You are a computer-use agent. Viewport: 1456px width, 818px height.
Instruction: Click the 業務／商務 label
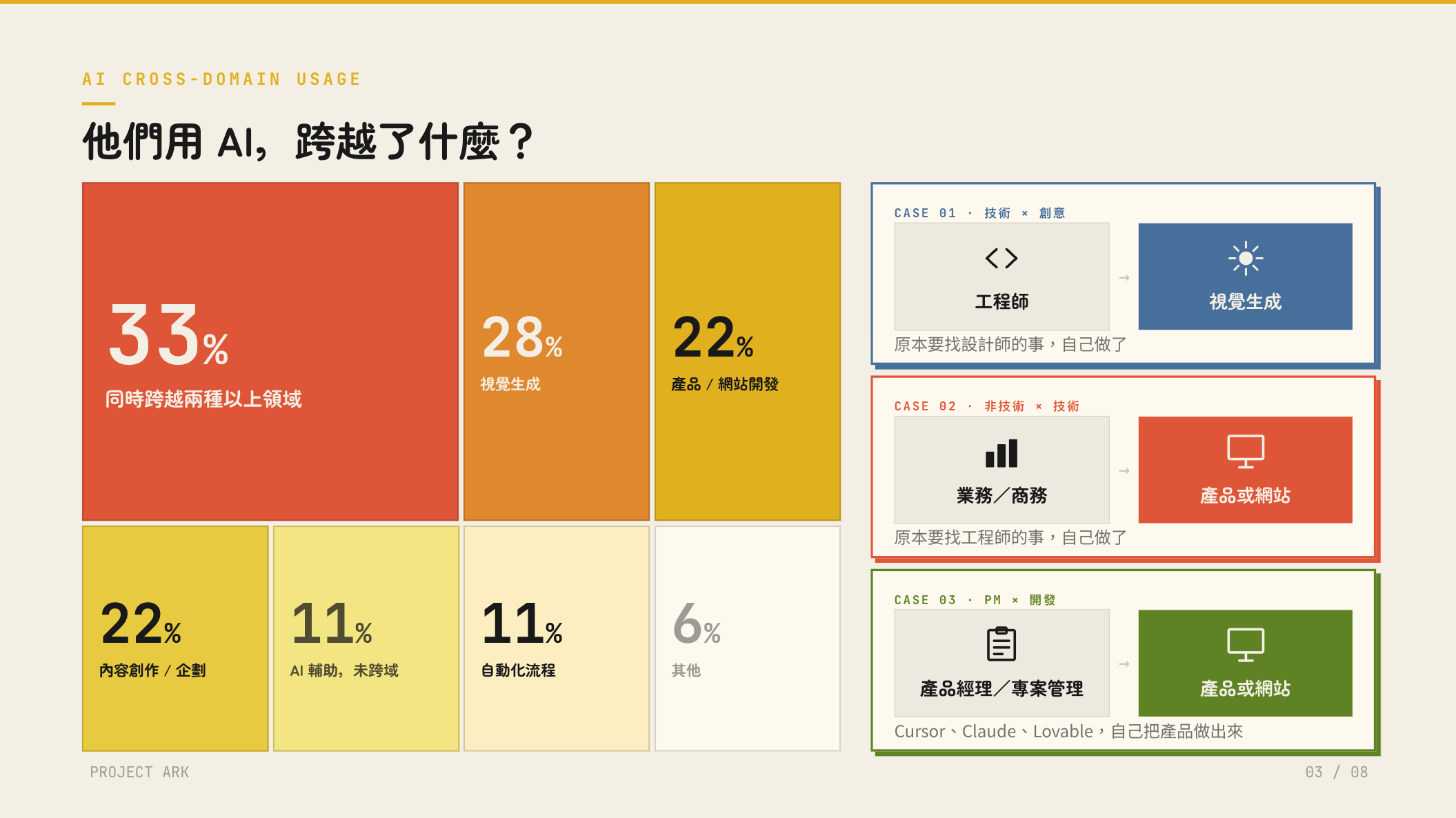point(1001,495)
